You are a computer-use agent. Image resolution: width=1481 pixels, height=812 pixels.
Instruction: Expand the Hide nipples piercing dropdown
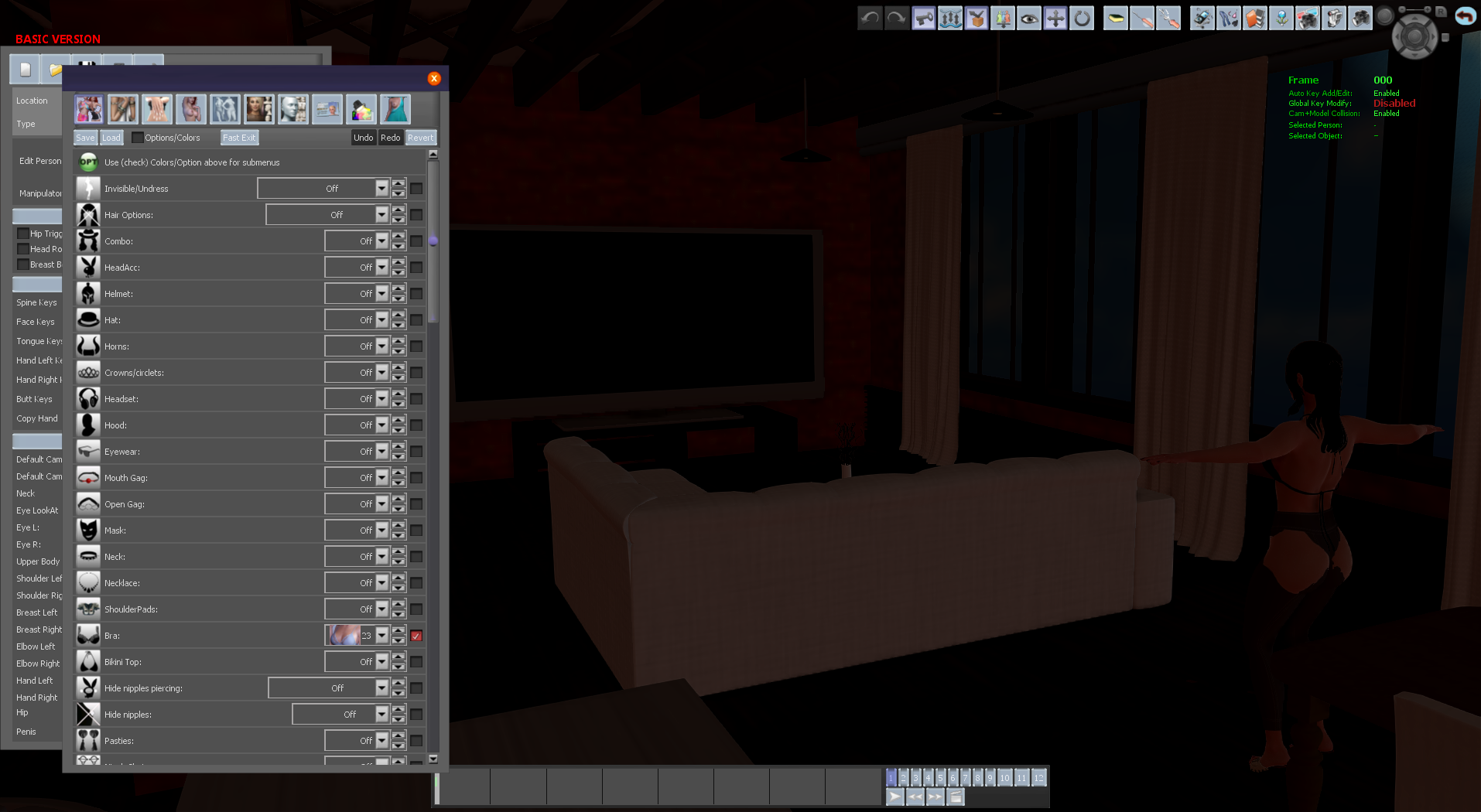tap(381, 688)
